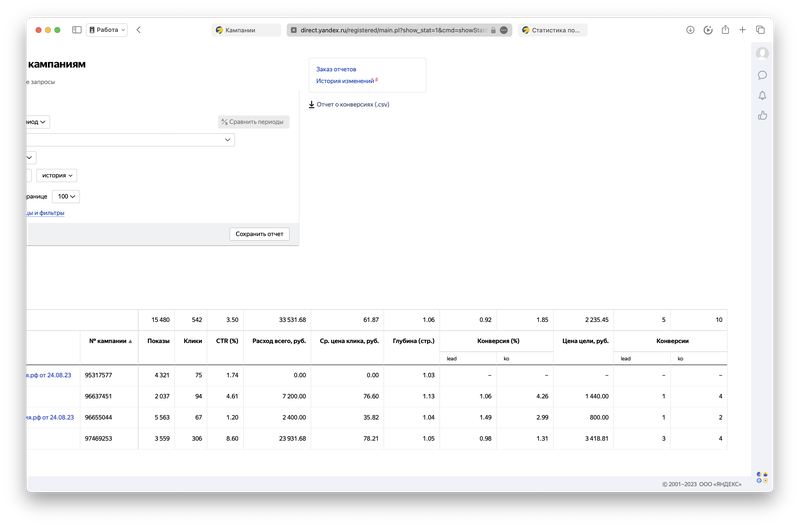
Task: Sort by № кампании column header
Action: click(x=110, y=341)
